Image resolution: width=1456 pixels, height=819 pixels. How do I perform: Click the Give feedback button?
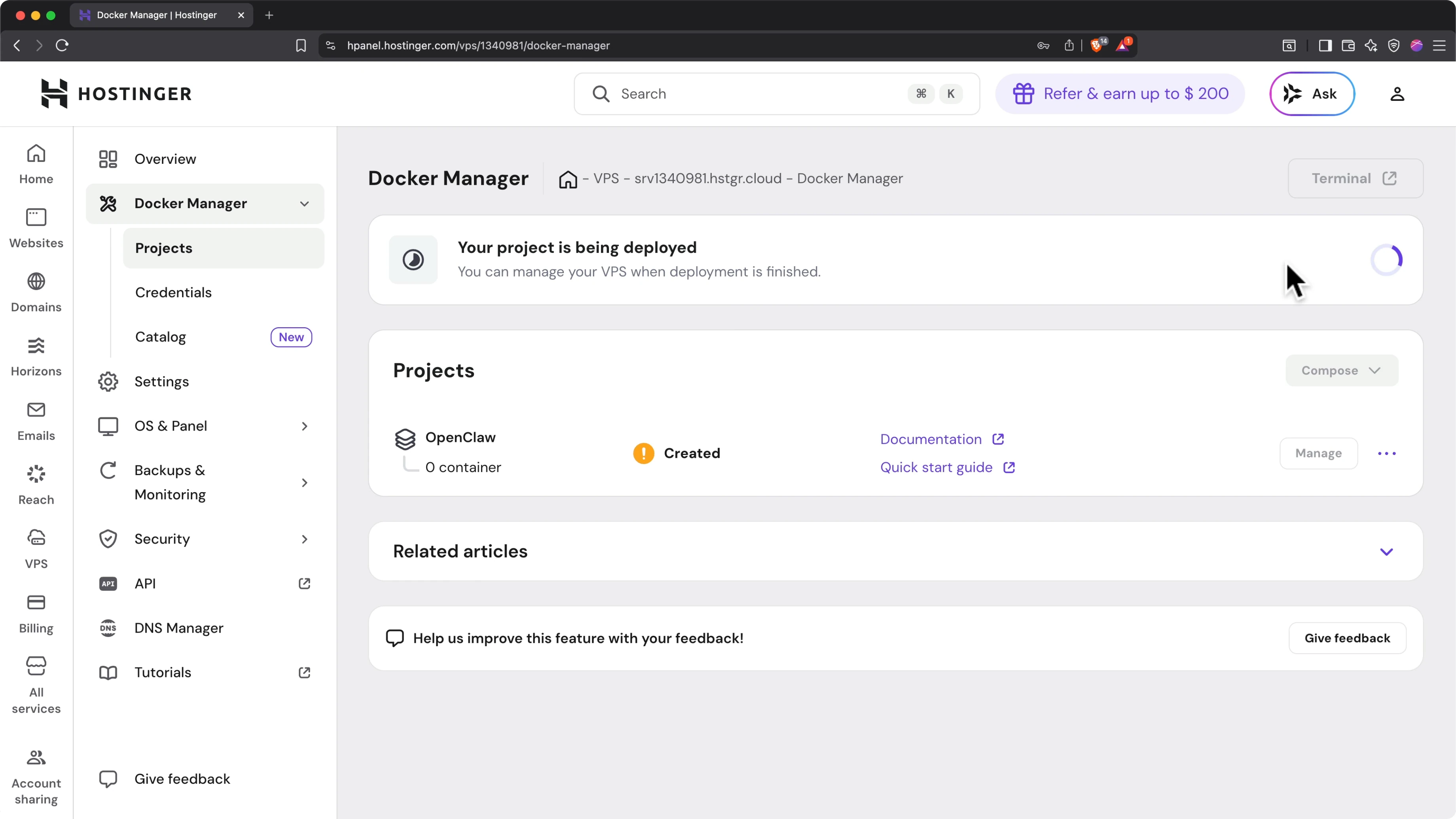coord(1348,637)
